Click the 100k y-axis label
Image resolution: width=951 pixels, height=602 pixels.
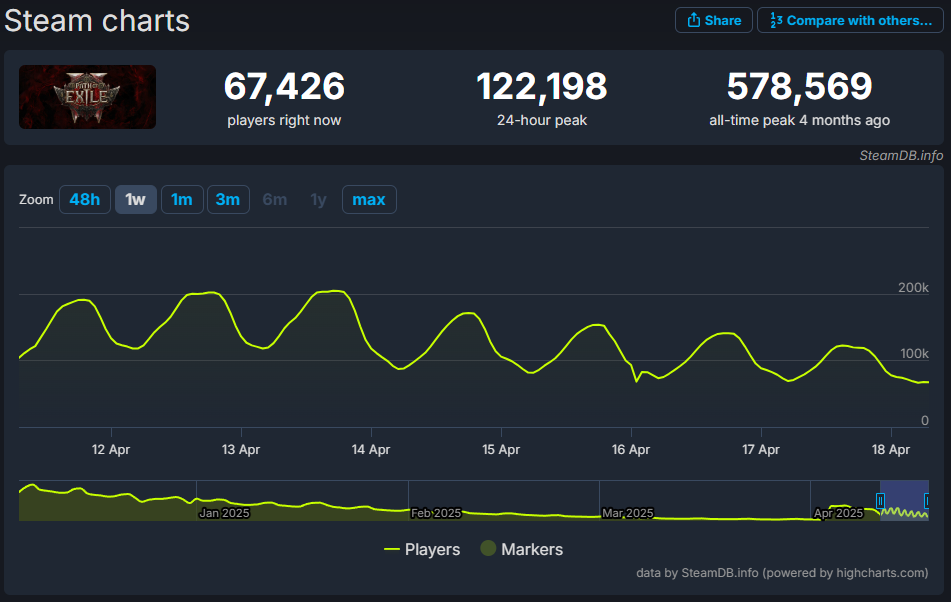point(914,353)
